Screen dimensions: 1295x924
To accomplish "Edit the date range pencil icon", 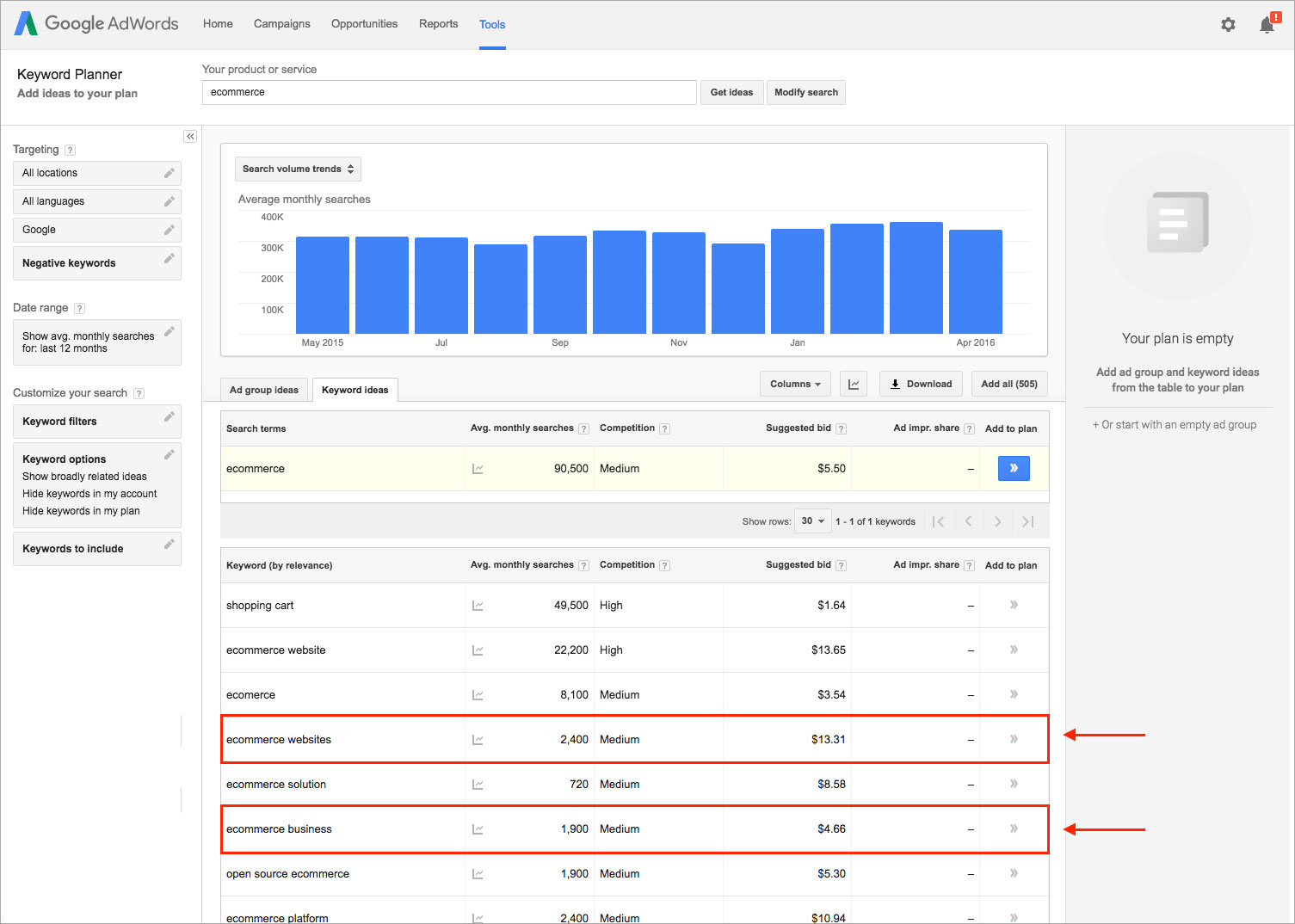I will coord(170,331).
